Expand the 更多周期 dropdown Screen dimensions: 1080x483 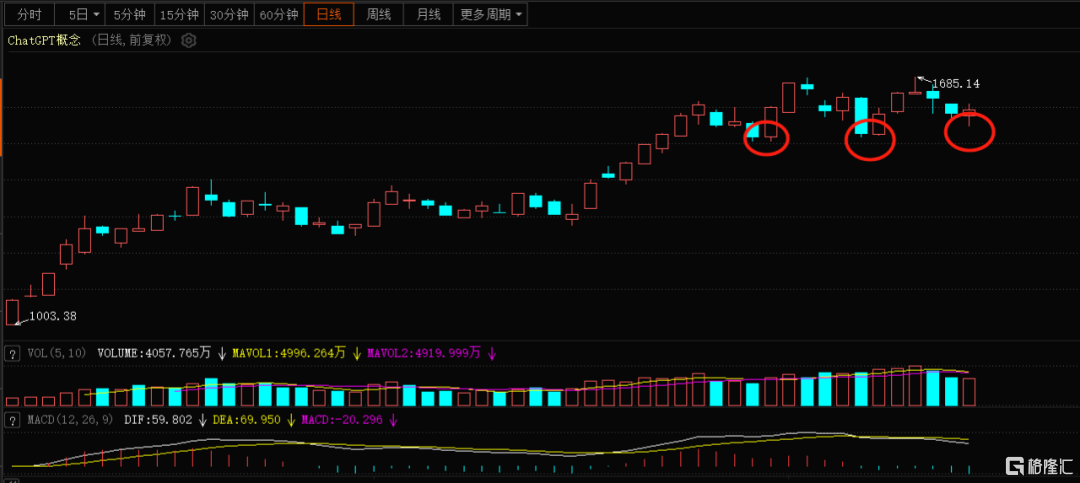pyautogui.click(x=490, y=14)
